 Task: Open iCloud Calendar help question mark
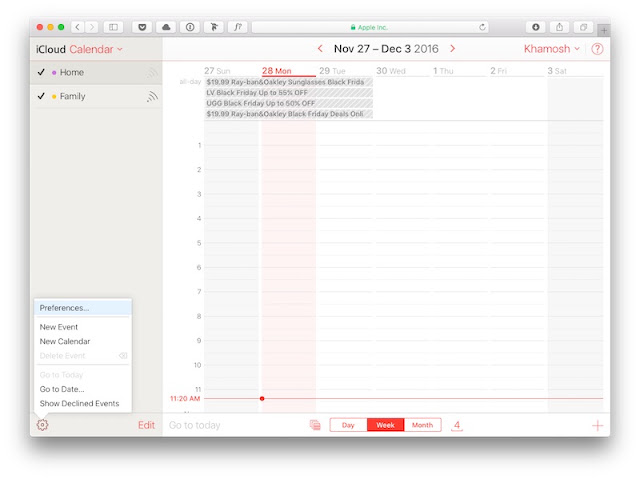coord(597,49)
